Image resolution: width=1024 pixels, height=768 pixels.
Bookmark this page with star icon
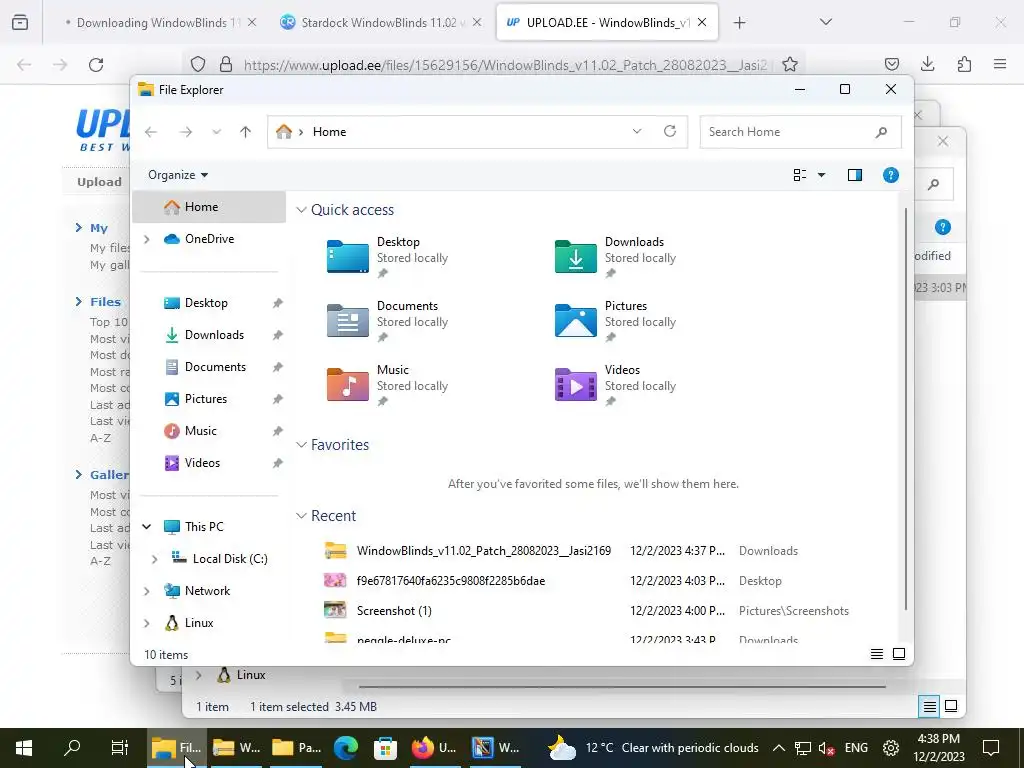tap(790, 64)
